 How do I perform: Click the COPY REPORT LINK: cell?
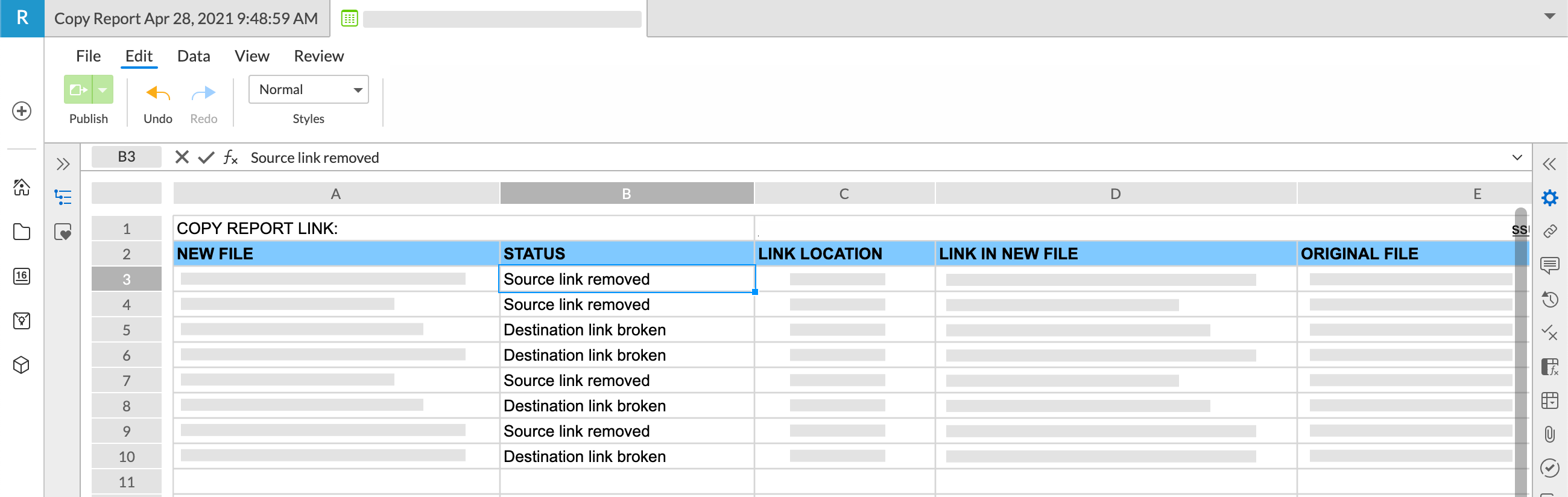click(463, 229)
